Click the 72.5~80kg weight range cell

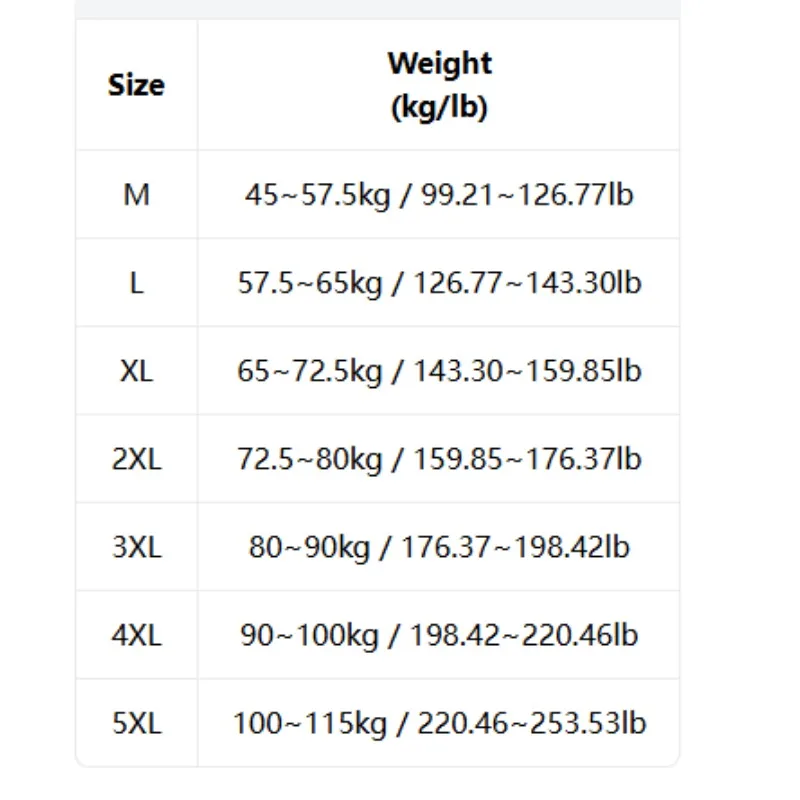coord(439,459)
